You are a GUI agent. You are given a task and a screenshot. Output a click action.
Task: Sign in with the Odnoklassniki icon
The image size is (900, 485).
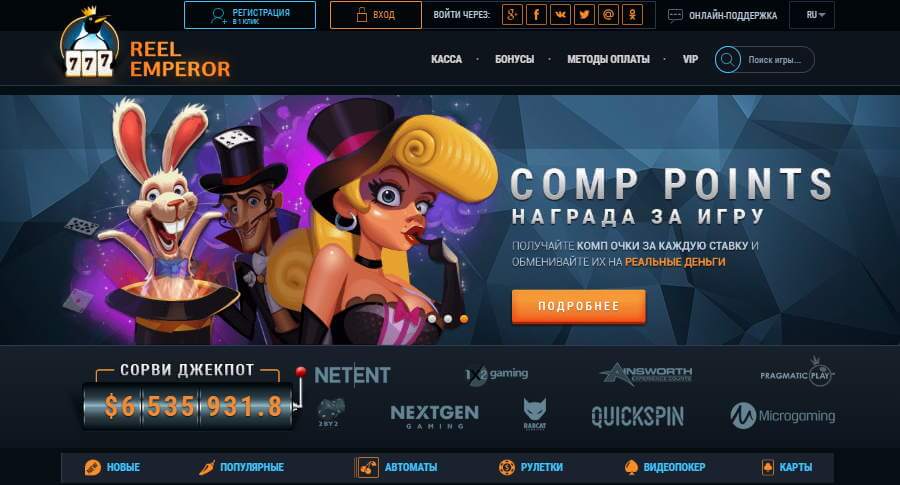pos(633,15)
